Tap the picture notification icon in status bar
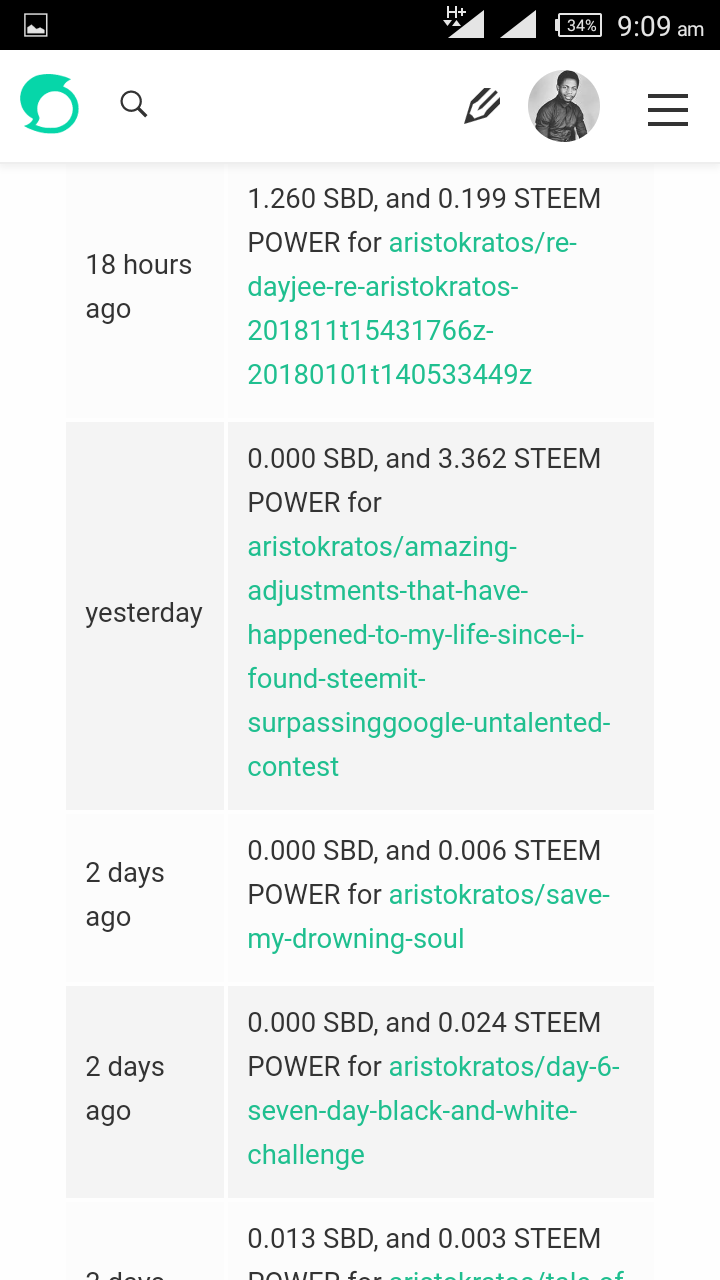 coord(36,26)
